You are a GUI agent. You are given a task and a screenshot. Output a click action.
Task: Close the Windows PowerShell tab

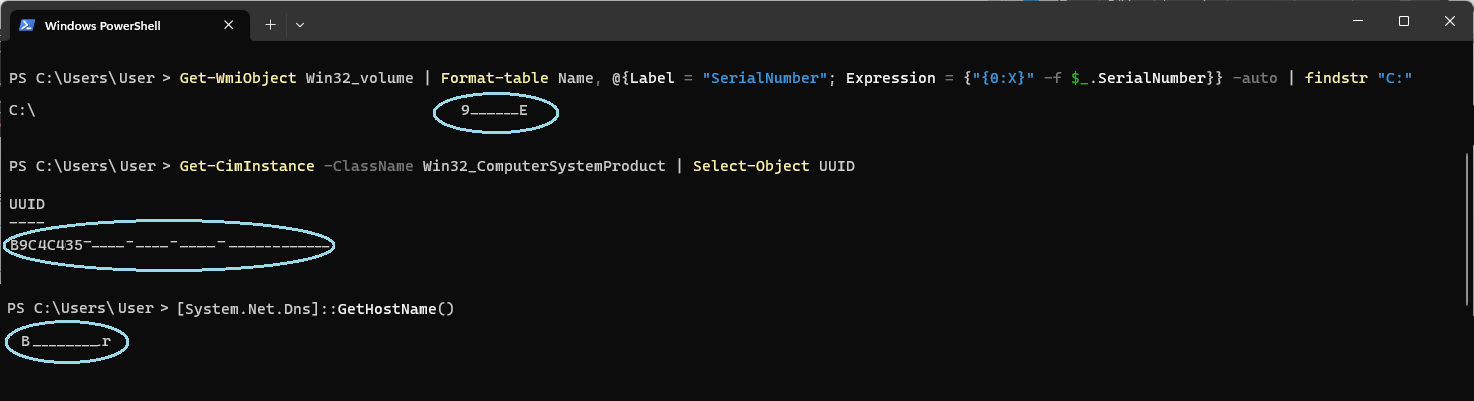[231, 24]
